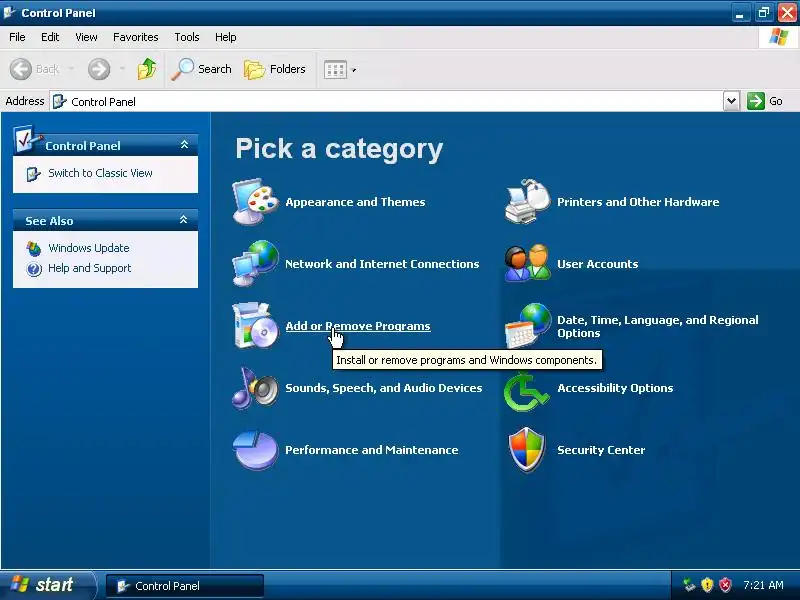Click the Printers and Other Hardware icon
800x600 pixels.
tap(528, 202)
